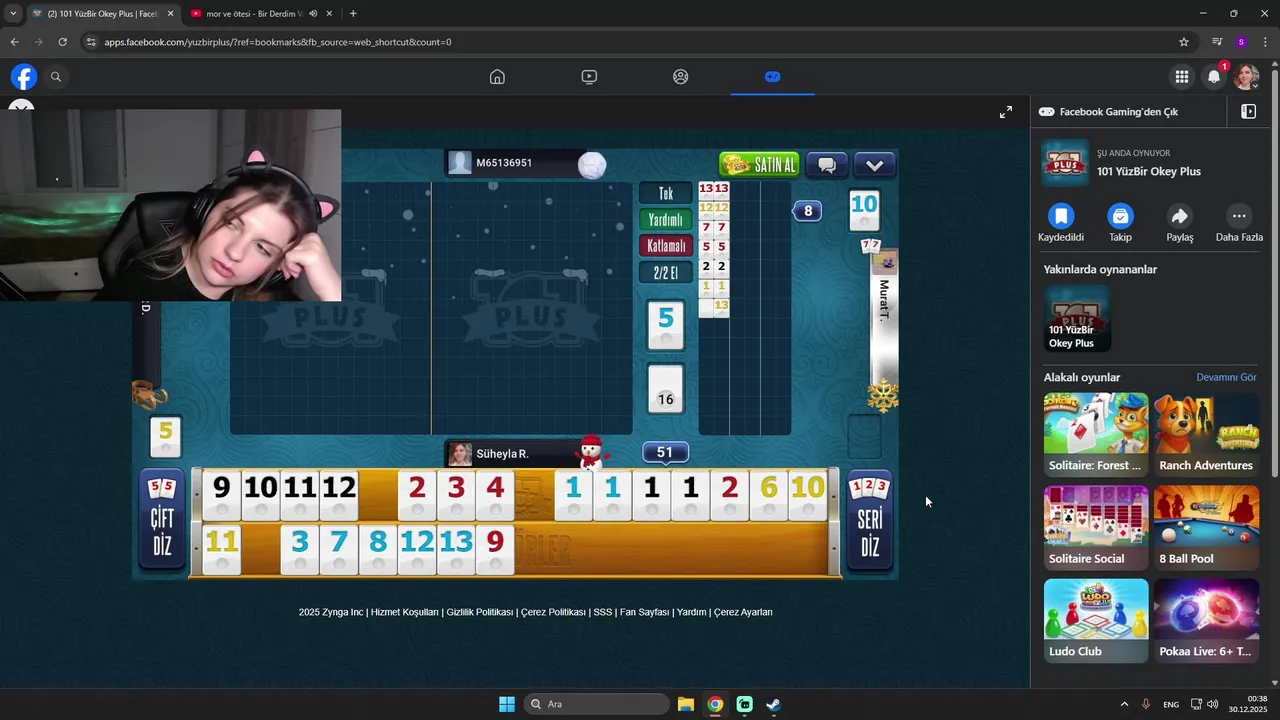The width and height of the screenshot is (1280, 720).
Task: Click the Çerez Politikası link
Action: (x=553, y=612)
